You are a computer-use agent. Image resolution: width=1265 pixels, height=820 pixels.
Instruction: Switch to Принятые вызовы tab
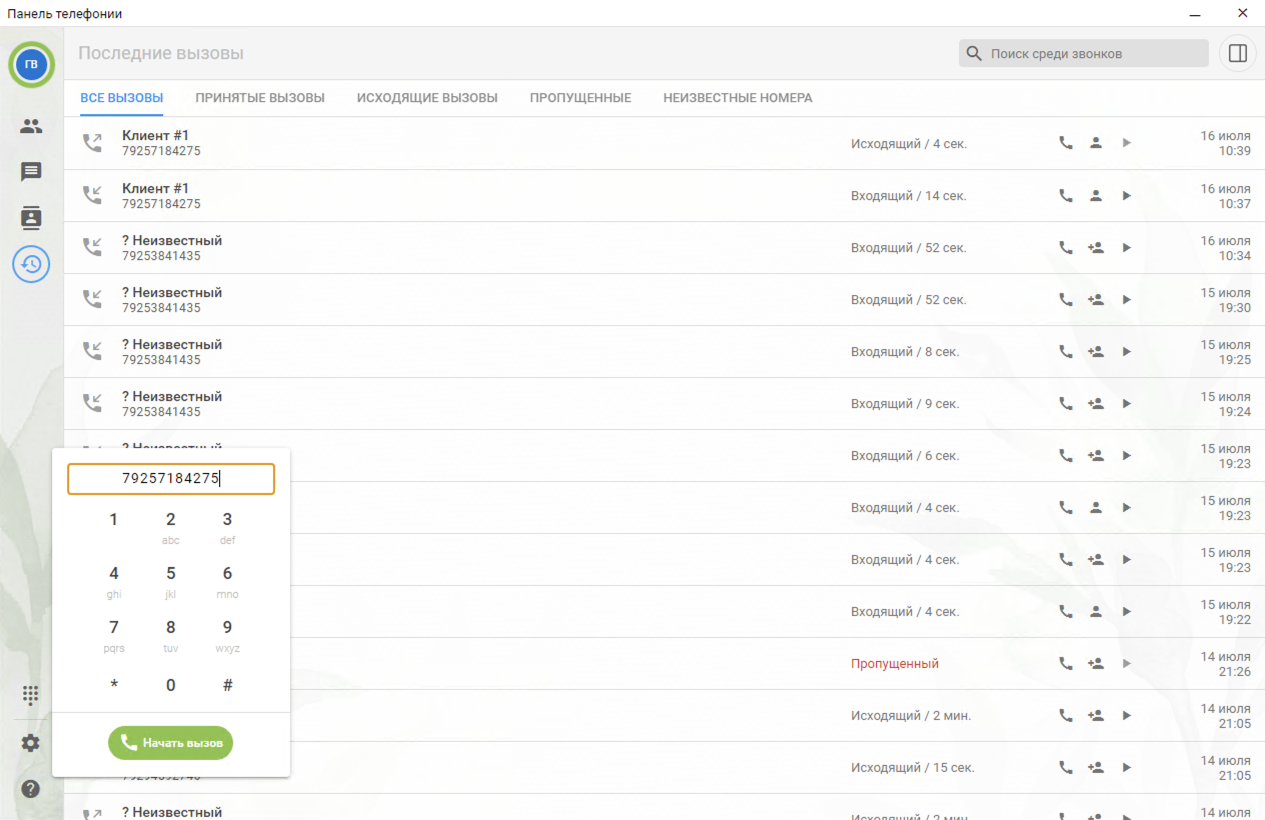(x=260, y=98)
